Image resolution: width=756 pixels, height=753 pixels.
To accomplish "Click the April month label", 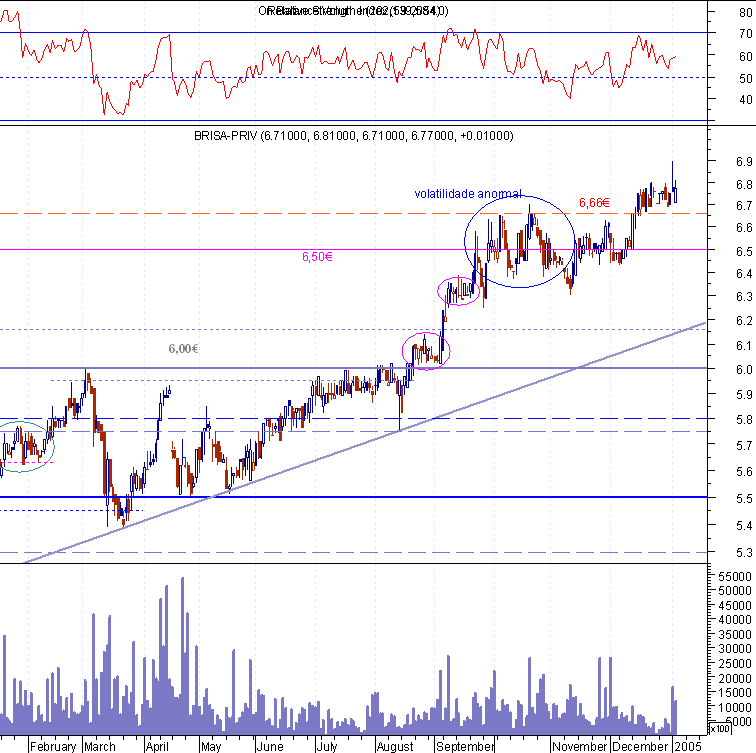I will (x=157, y=746).
